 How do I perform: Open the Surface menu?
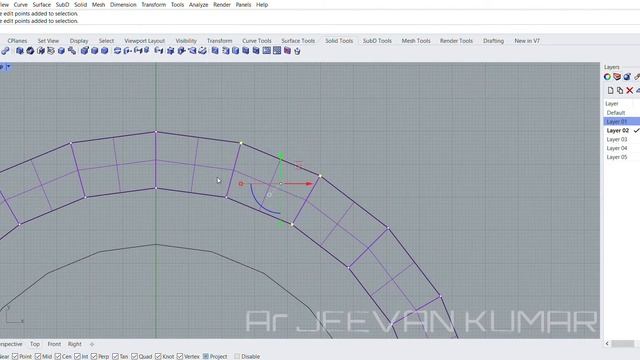[42, 5]
